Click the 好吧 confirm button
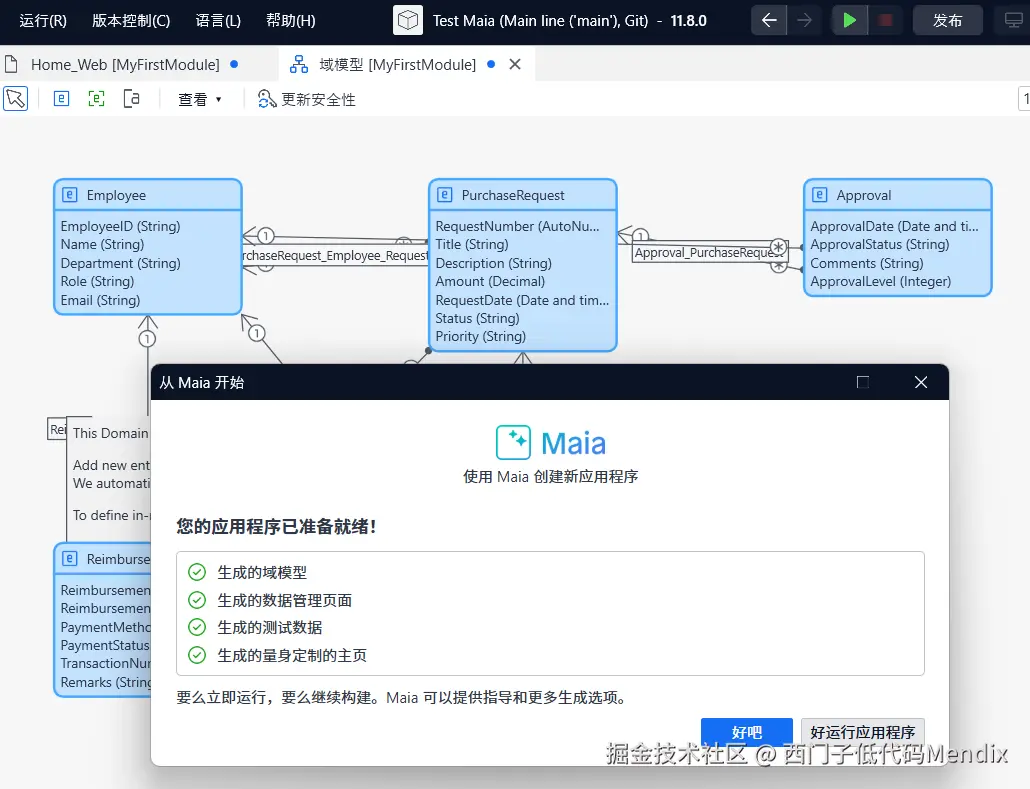The width and height of the screenshot is (1030, 789). 747,732
